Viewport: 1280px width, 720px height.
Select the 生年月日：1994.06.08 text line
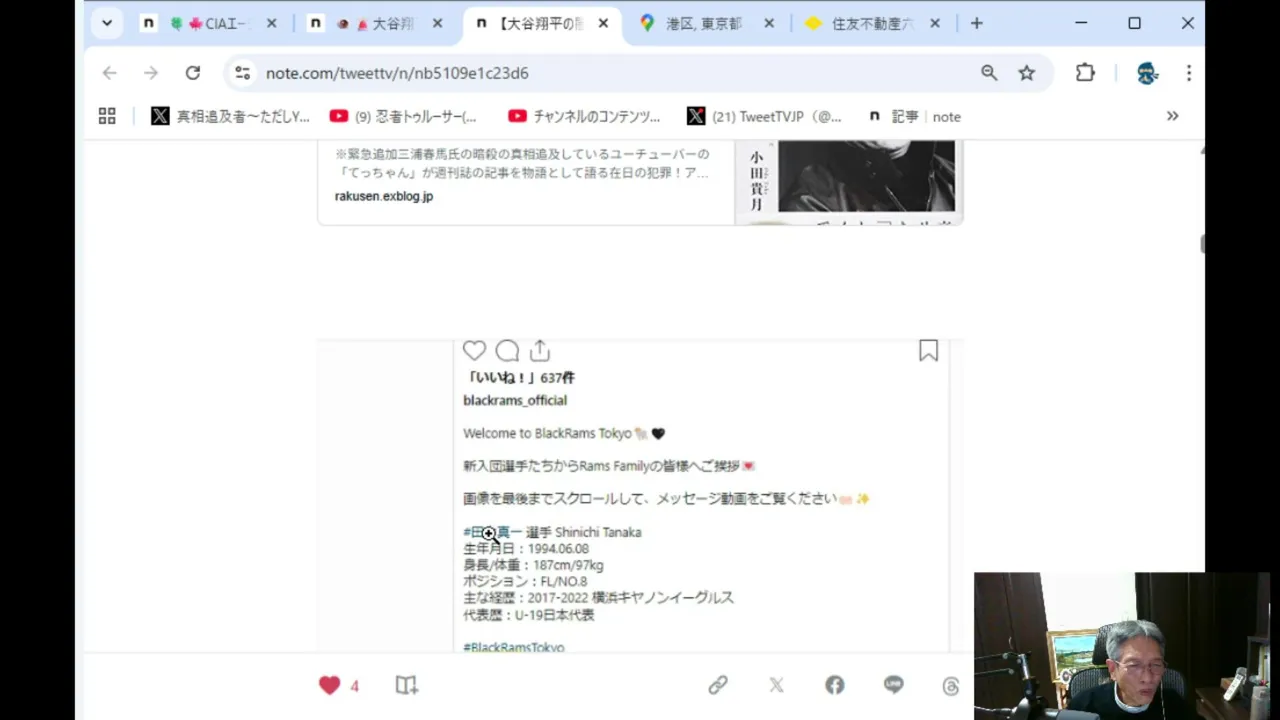[x=526, y=549]
